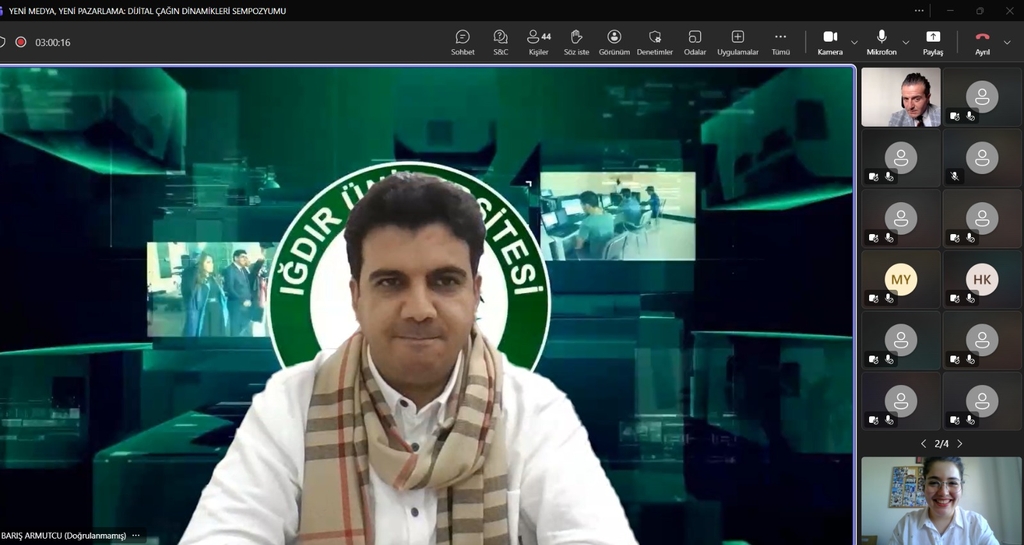Select the MY participant tile
Image resolution: width=1024 pixels, height=545 pixels.
pyautogui.click(x=901, y=279)
